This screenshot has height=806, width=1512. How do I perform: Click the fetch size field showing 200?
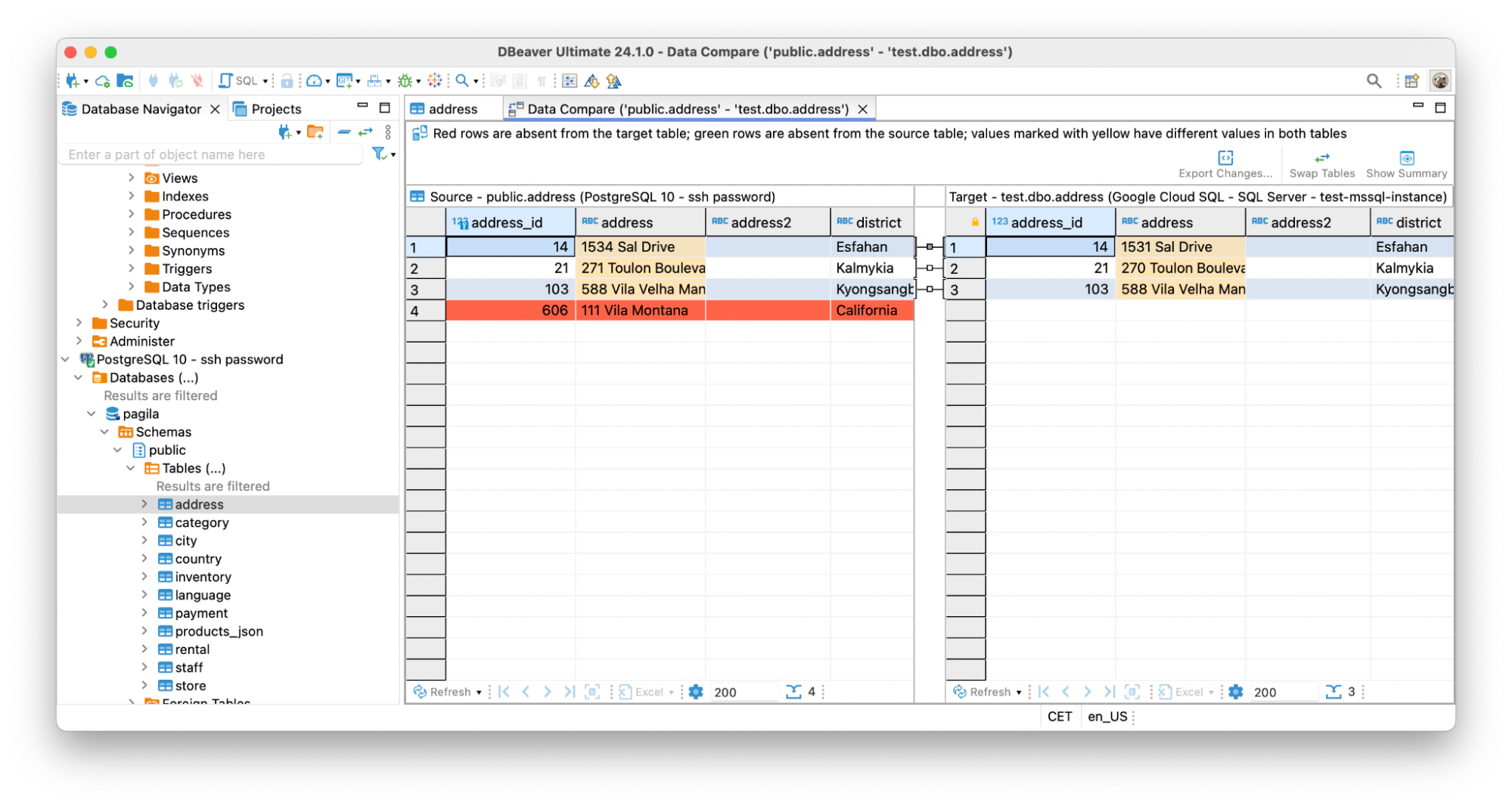[x=744, y=691]
